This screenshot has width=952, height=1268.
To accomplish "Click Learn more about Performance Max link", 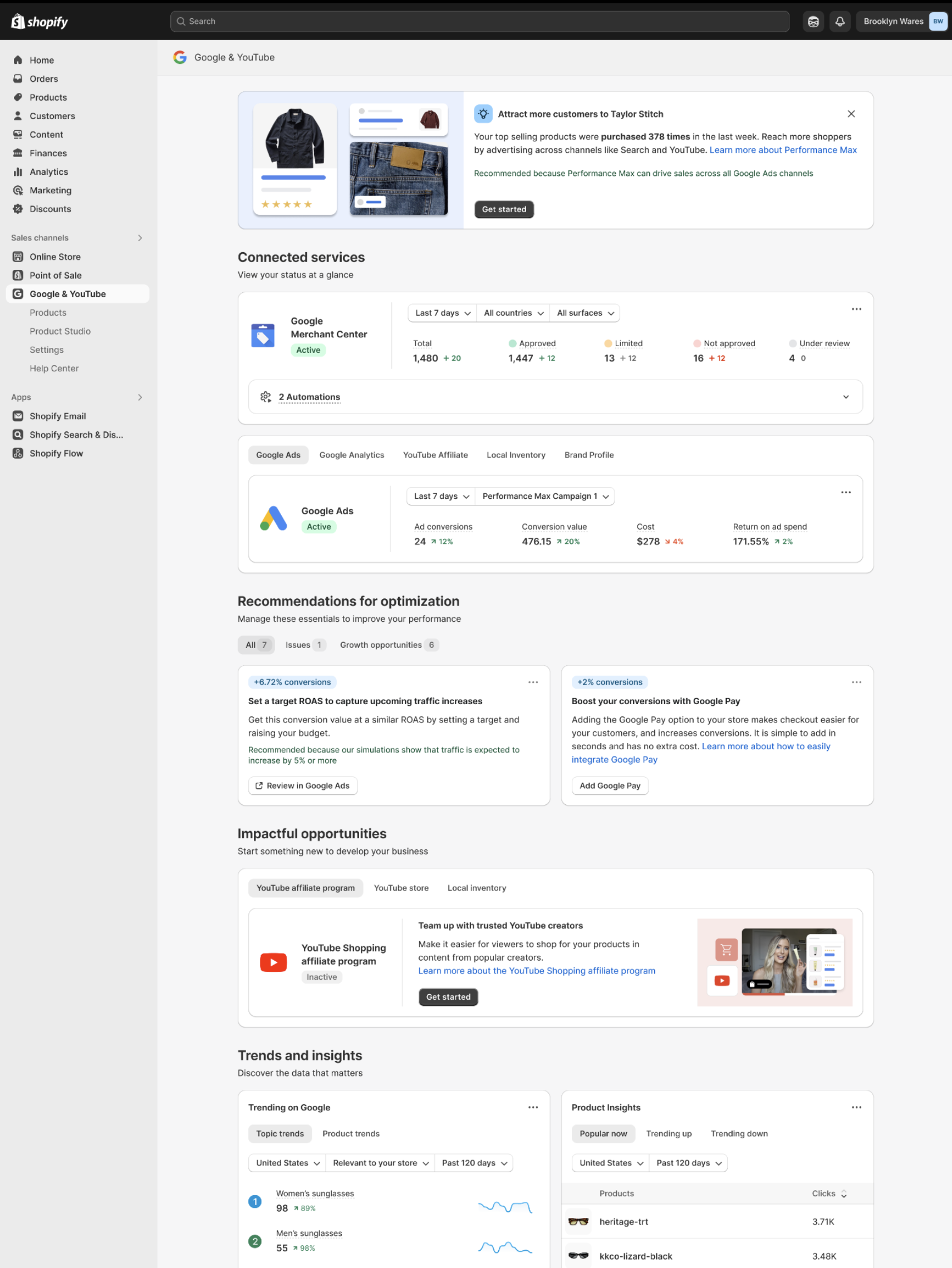I will [x=783, y=150].
